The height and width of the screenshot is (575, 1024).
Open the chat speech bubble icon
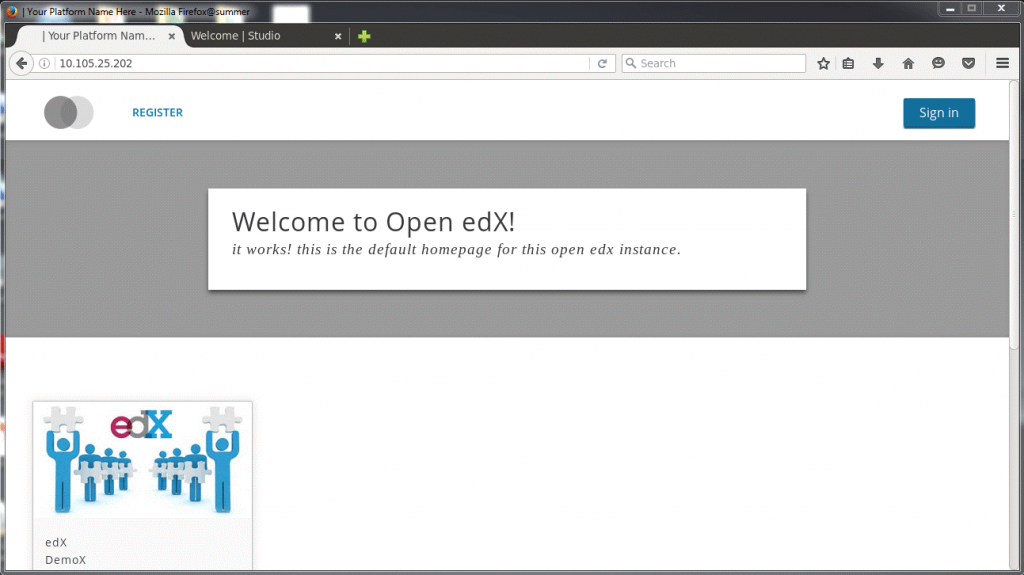click(938, 63)
